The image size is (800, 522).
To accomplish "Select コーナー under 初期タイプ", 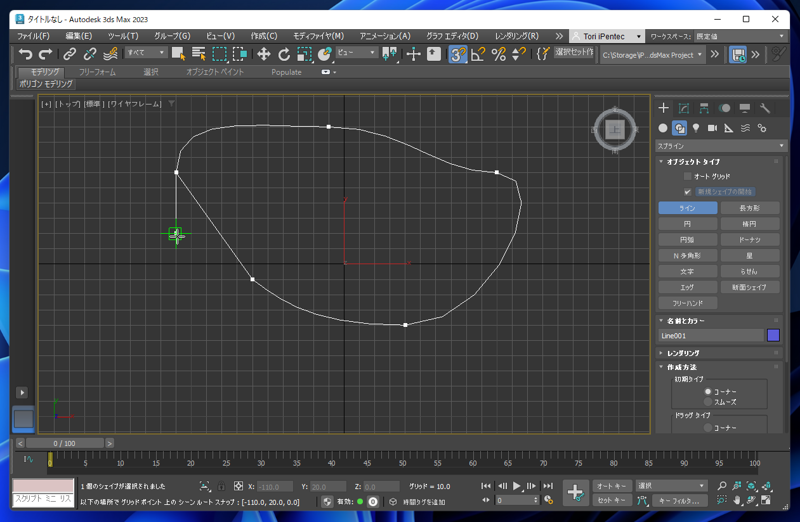I will coord(708,391).
